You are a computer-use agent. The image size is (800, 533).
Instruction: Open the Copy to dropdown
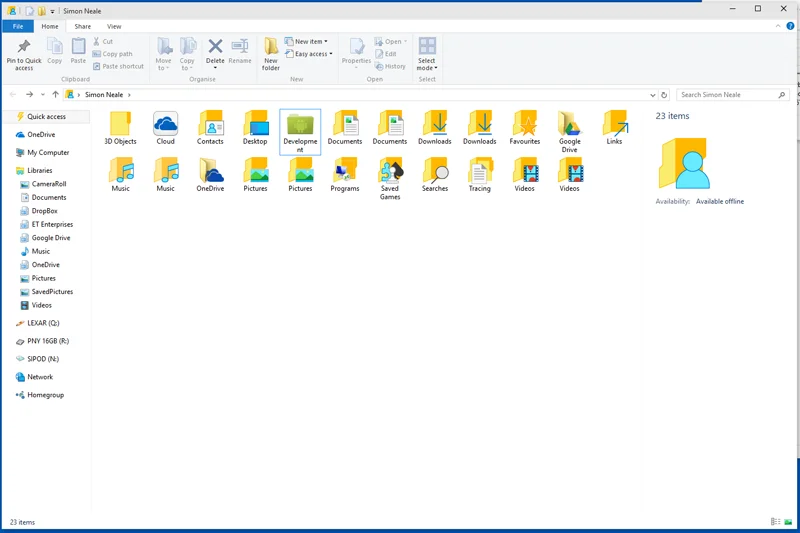point(187,54)
